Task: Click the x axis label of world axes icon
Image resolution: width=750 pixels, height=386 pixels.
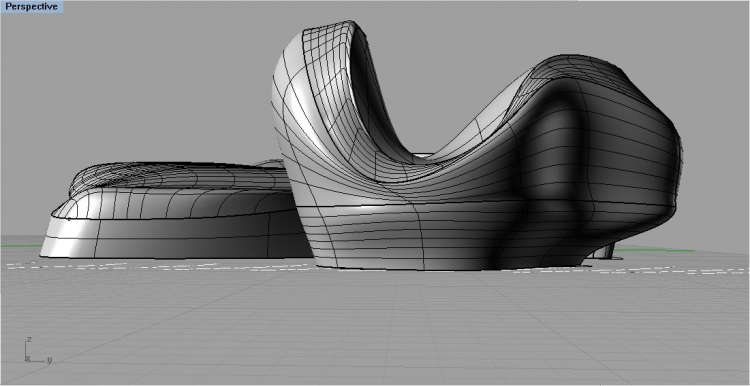Action: click(28, 358)
